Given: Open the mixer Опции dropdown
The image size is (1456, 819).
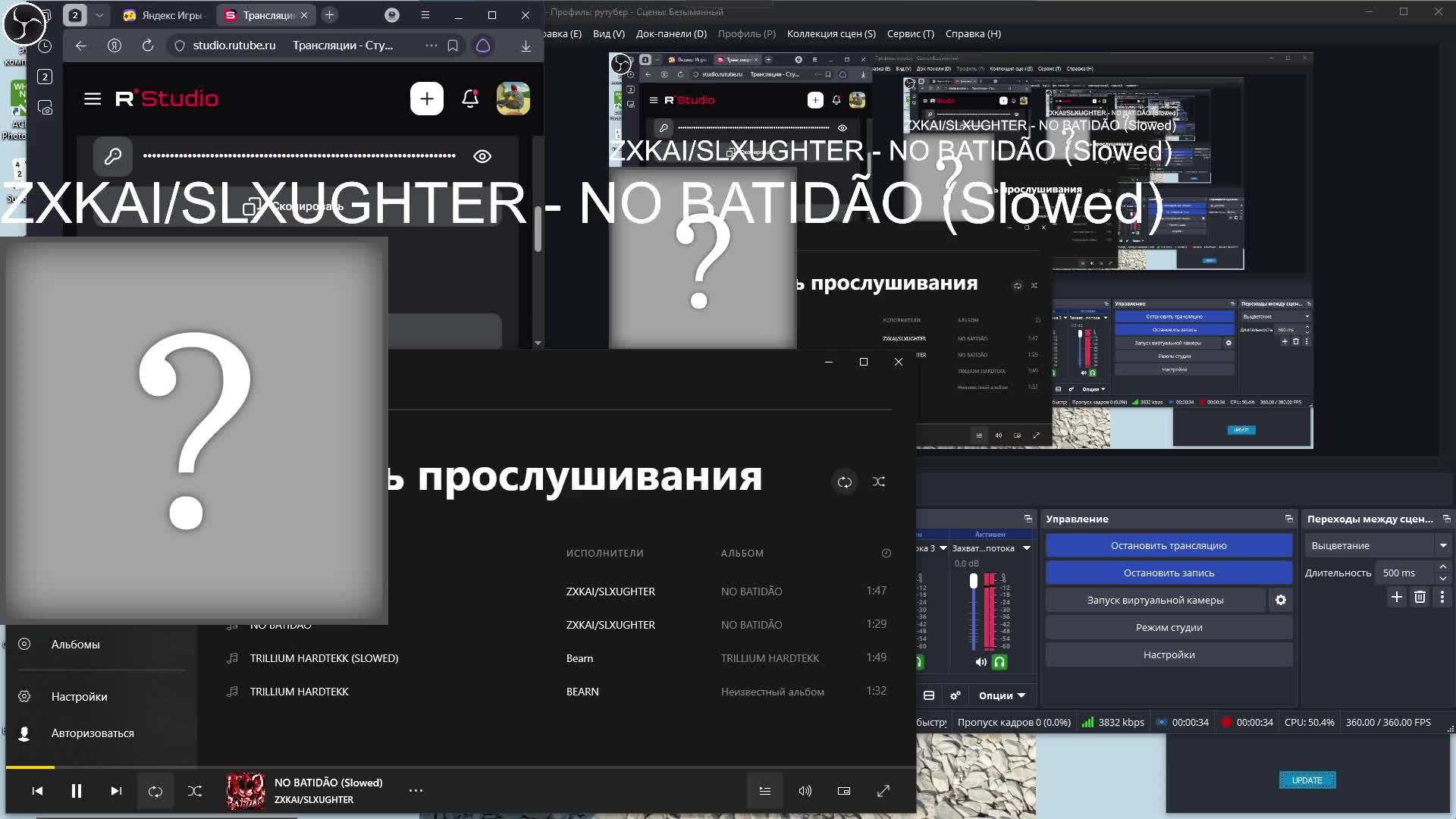Looking at the screenshot, I should [x=1002, y=695].
